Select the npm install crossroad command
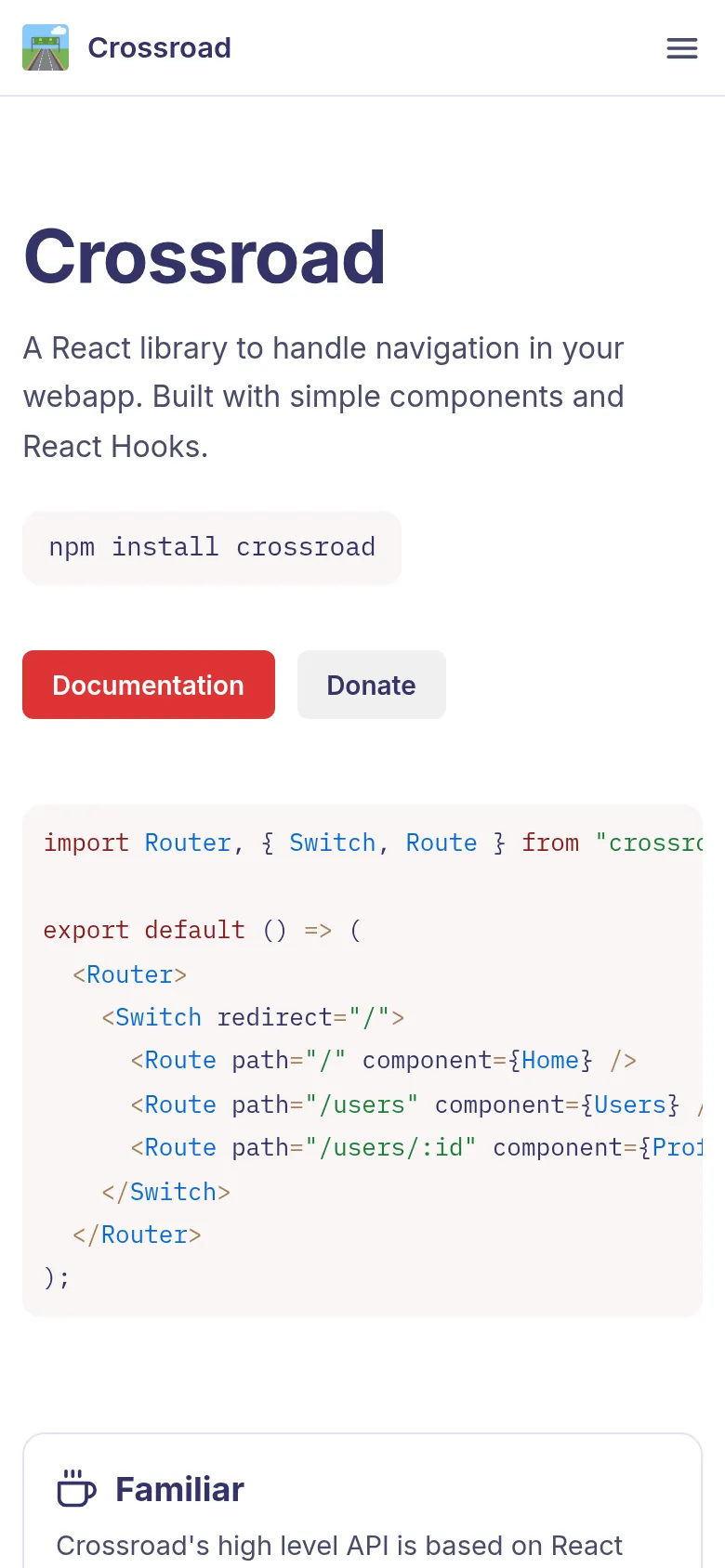Viewport: 725px width, 1568px height. pos(212,547)
